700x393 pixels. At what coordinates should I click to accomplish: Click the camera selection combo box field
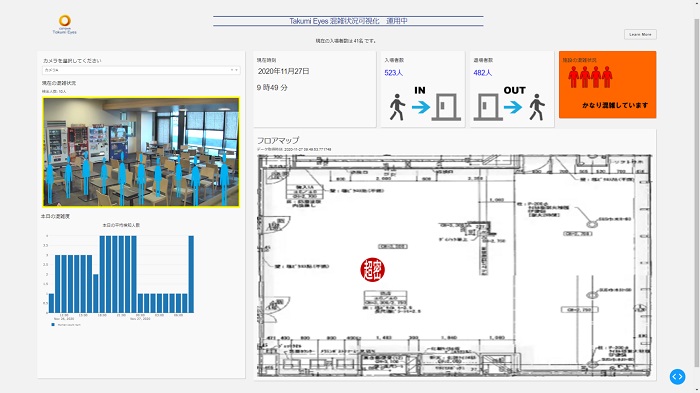coord(141,70)
